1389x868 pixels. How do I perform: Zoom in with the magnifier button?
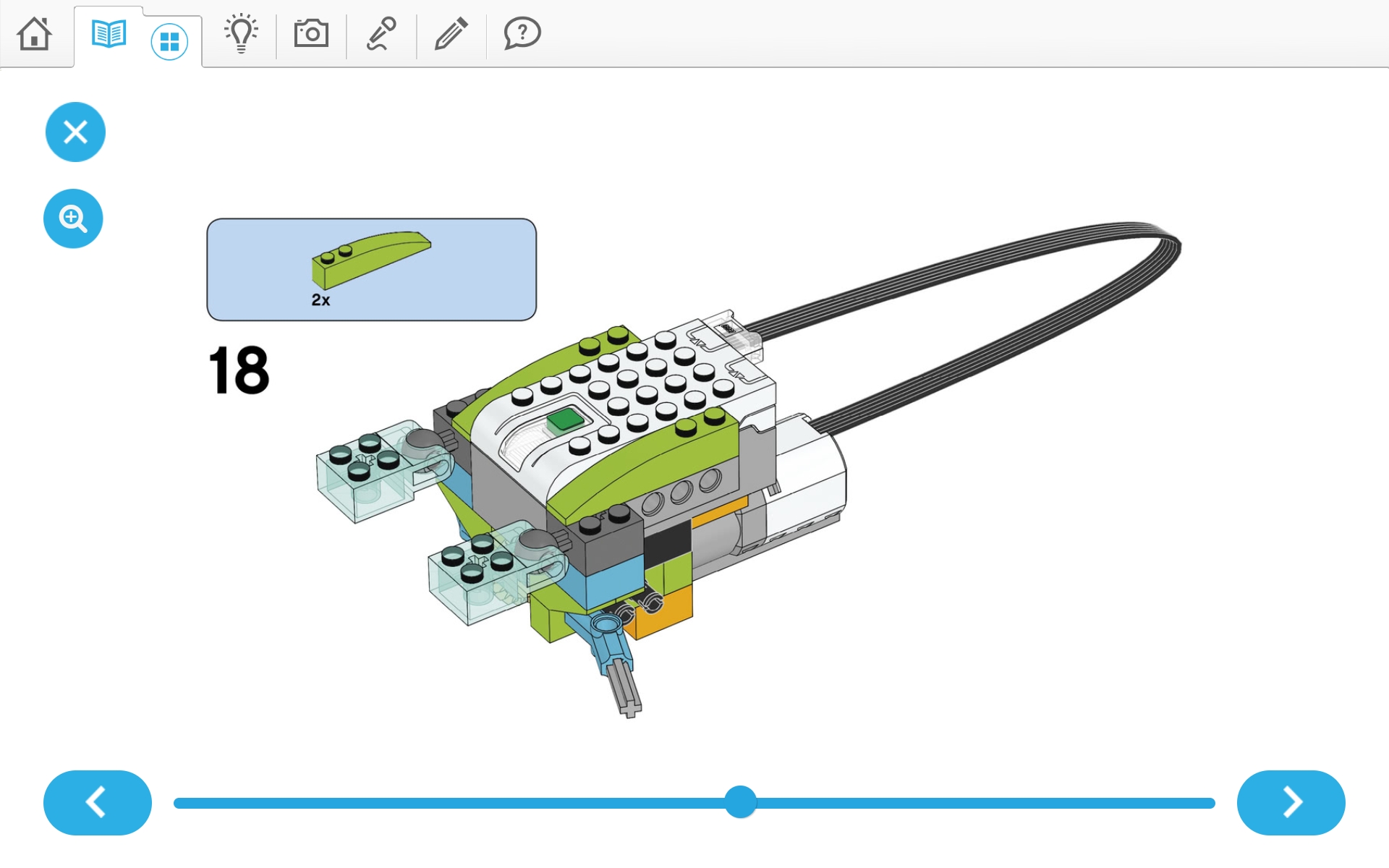pos(73,218)
